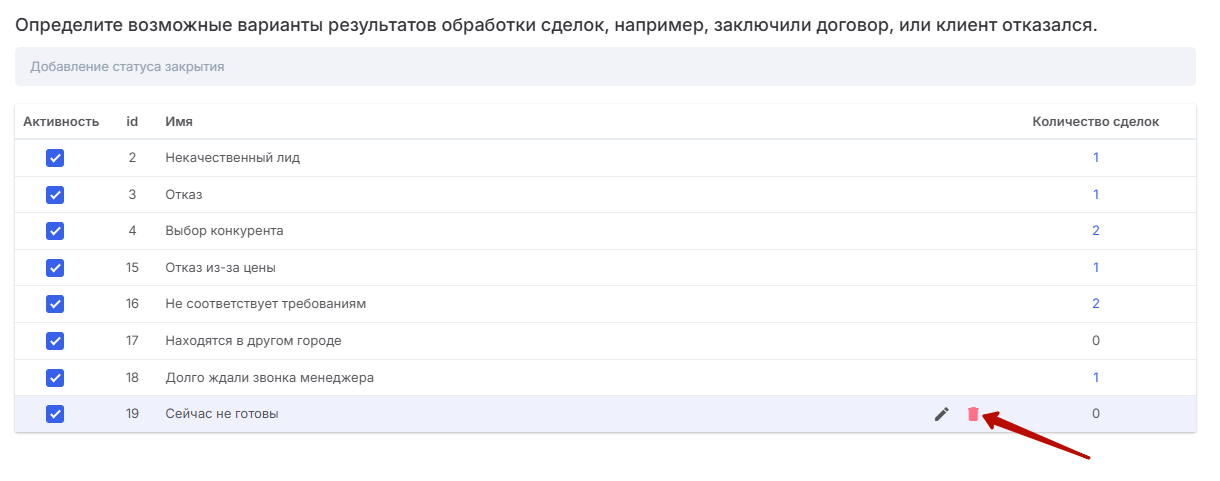Toggle checkbox for Отказ из-за цены
The height and width of the screenshot is (481, 1220).
click(x=55, y=268)
